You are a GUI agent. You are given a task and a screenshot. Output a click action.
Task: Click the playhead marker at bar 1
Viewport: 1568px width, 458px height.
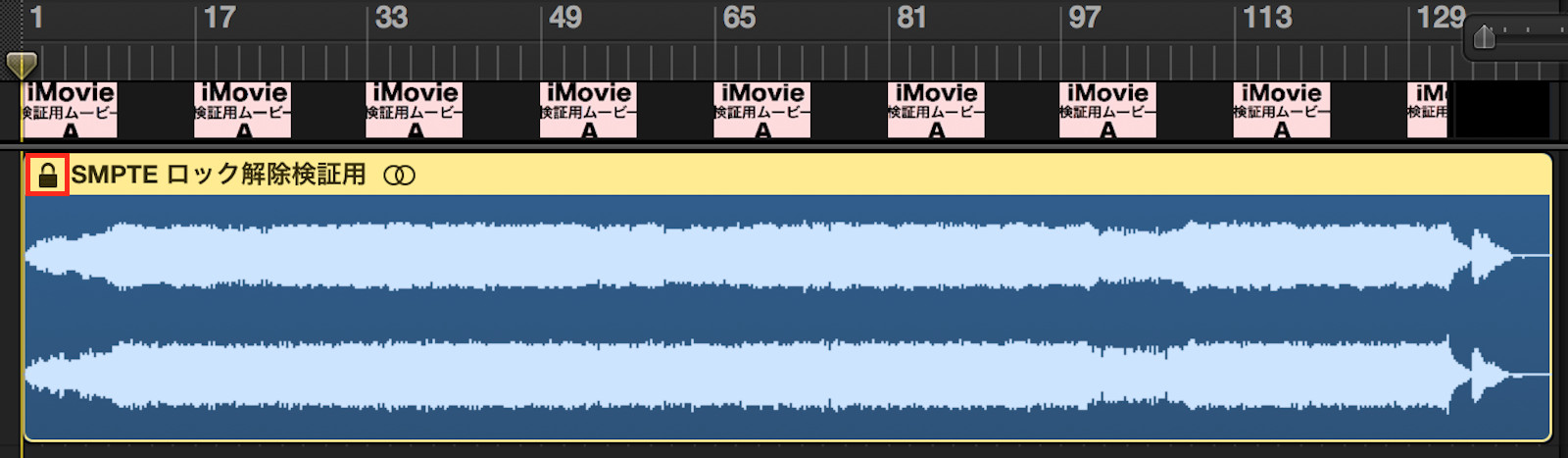[21, 65]
